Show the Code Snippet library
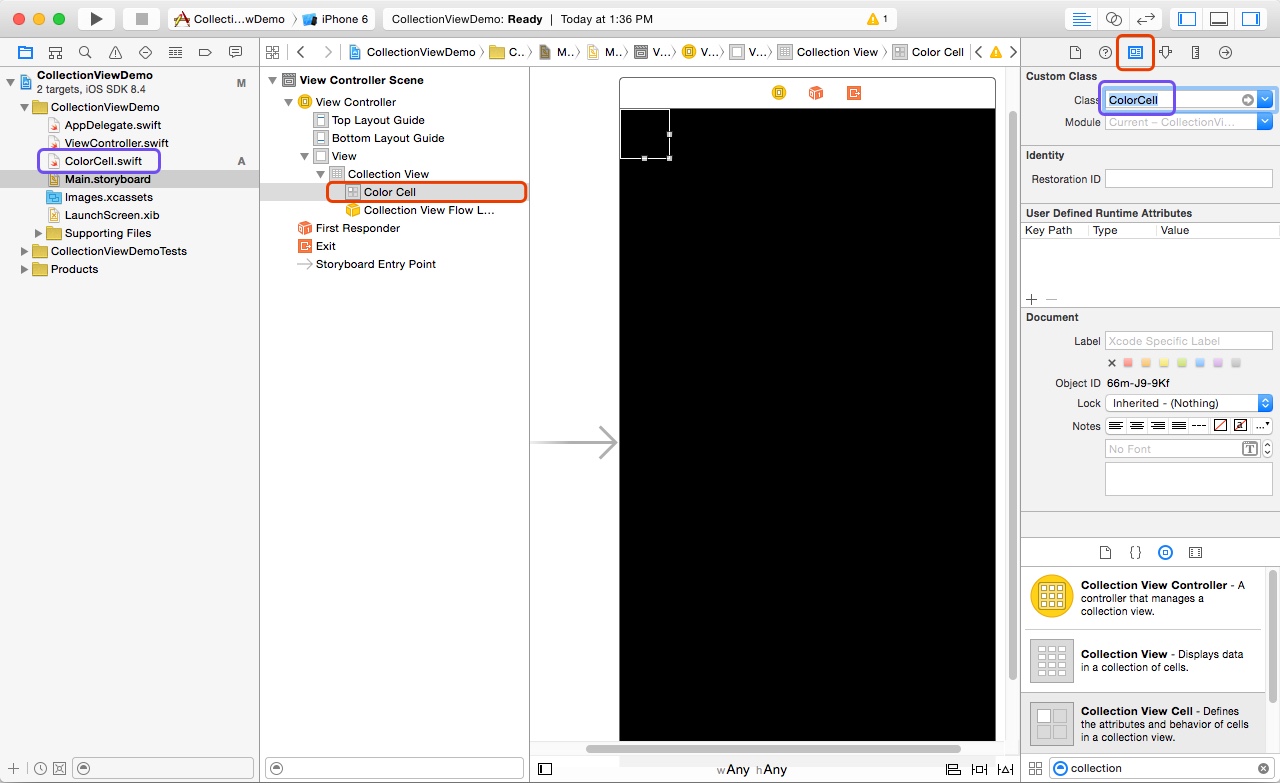This screenshot has height=783, width=1280. [x=1135, y=552]
